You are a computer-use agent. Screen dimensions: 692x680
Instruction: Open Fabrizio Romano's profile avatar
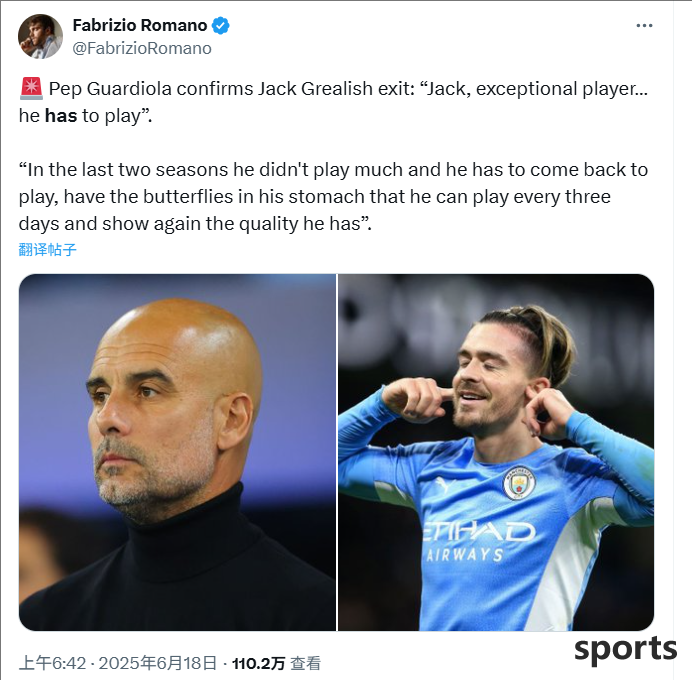point(40,36)
